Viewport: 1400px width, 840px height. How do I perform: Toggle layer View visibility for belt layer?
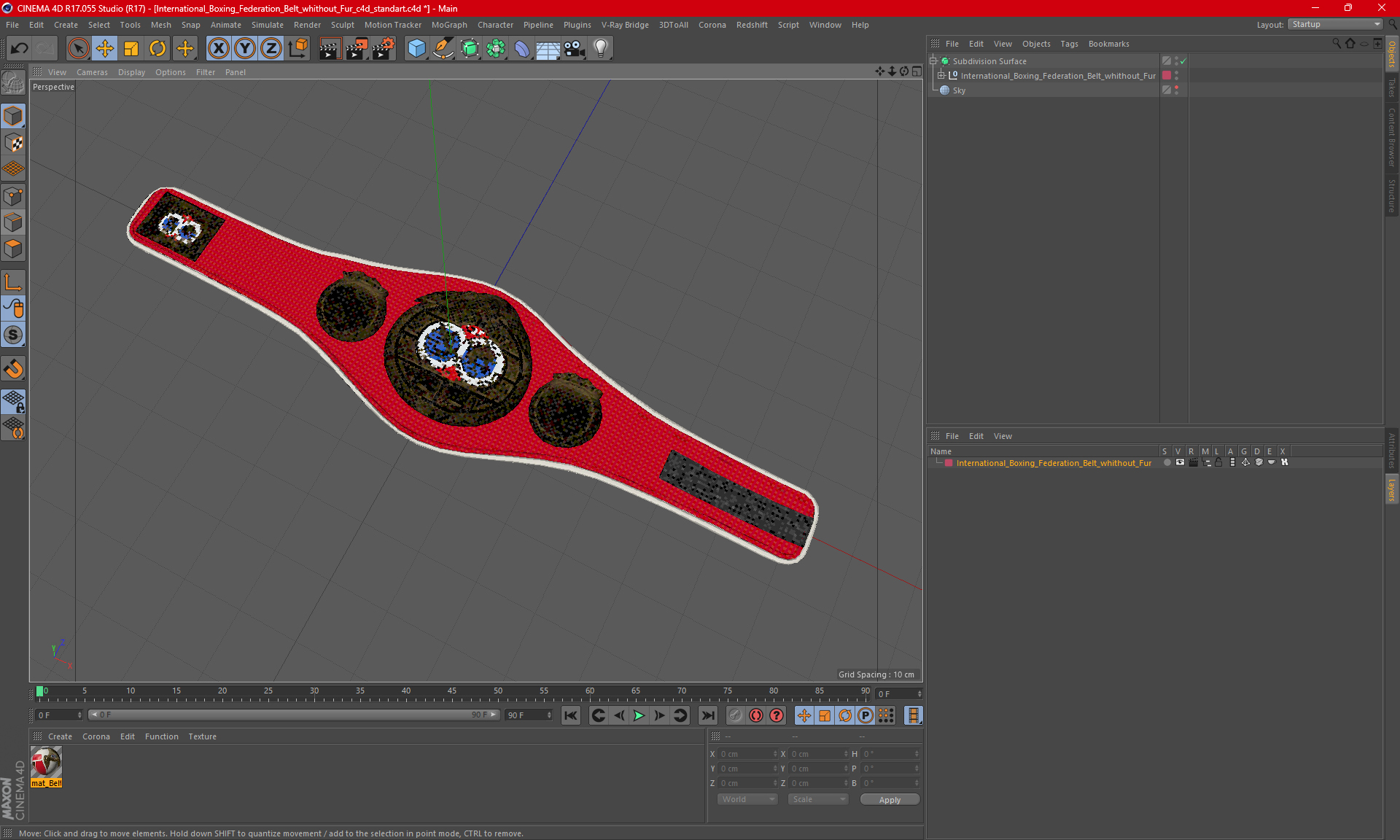click(x=1180, y=462)
